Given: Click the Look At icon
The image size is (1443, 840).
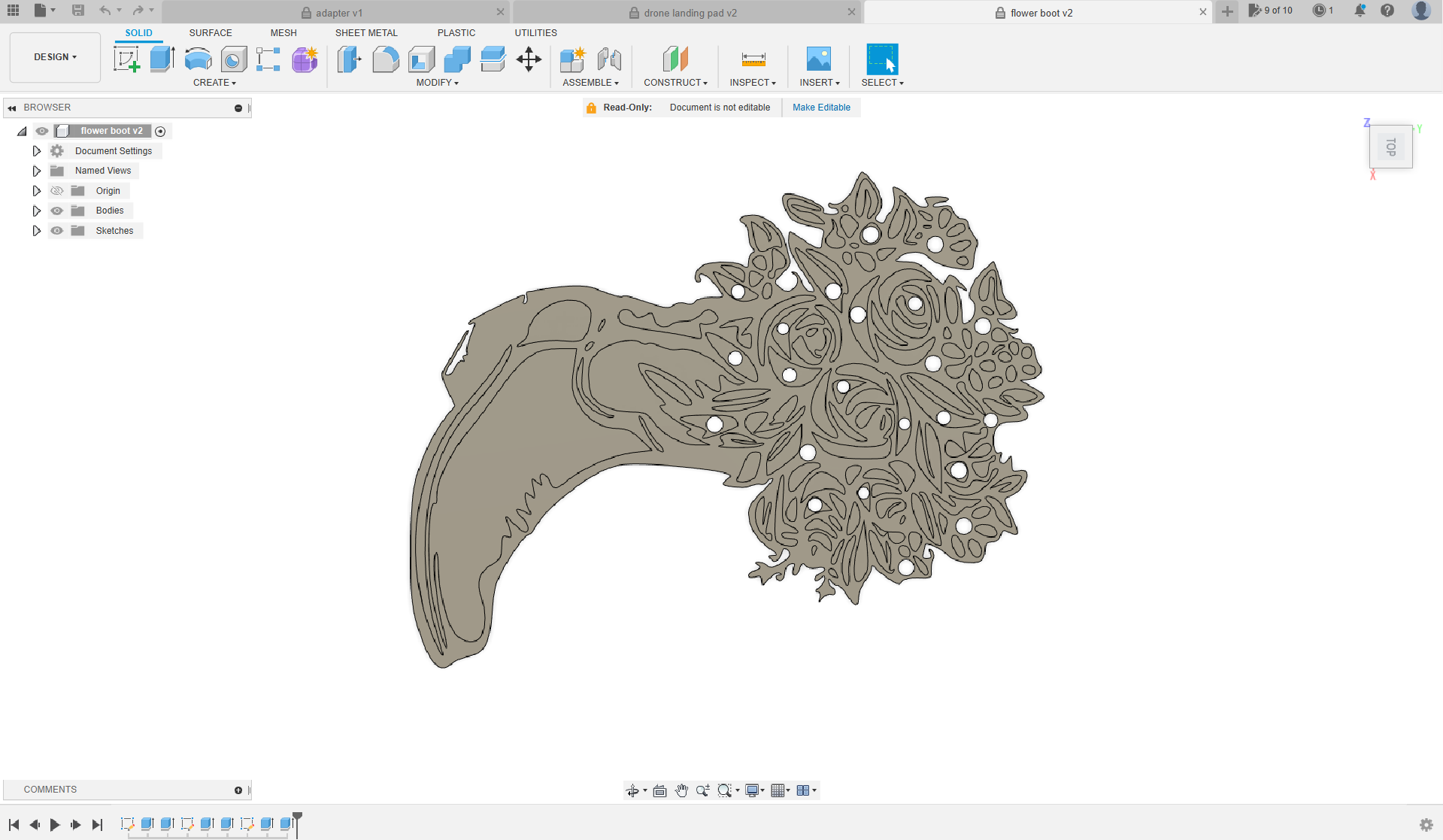Looking at the screenshot, I should pyautogui.click(x=659, y=790).
